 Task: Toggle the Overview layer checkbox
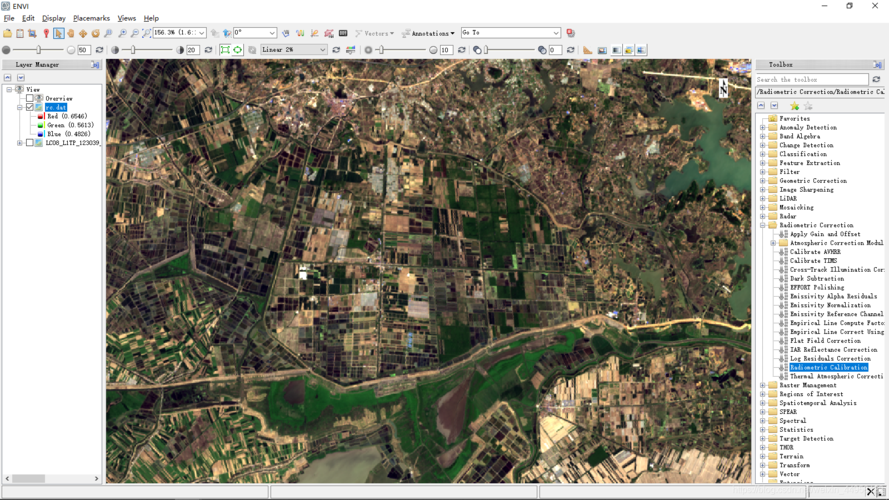tap(29, 98)
